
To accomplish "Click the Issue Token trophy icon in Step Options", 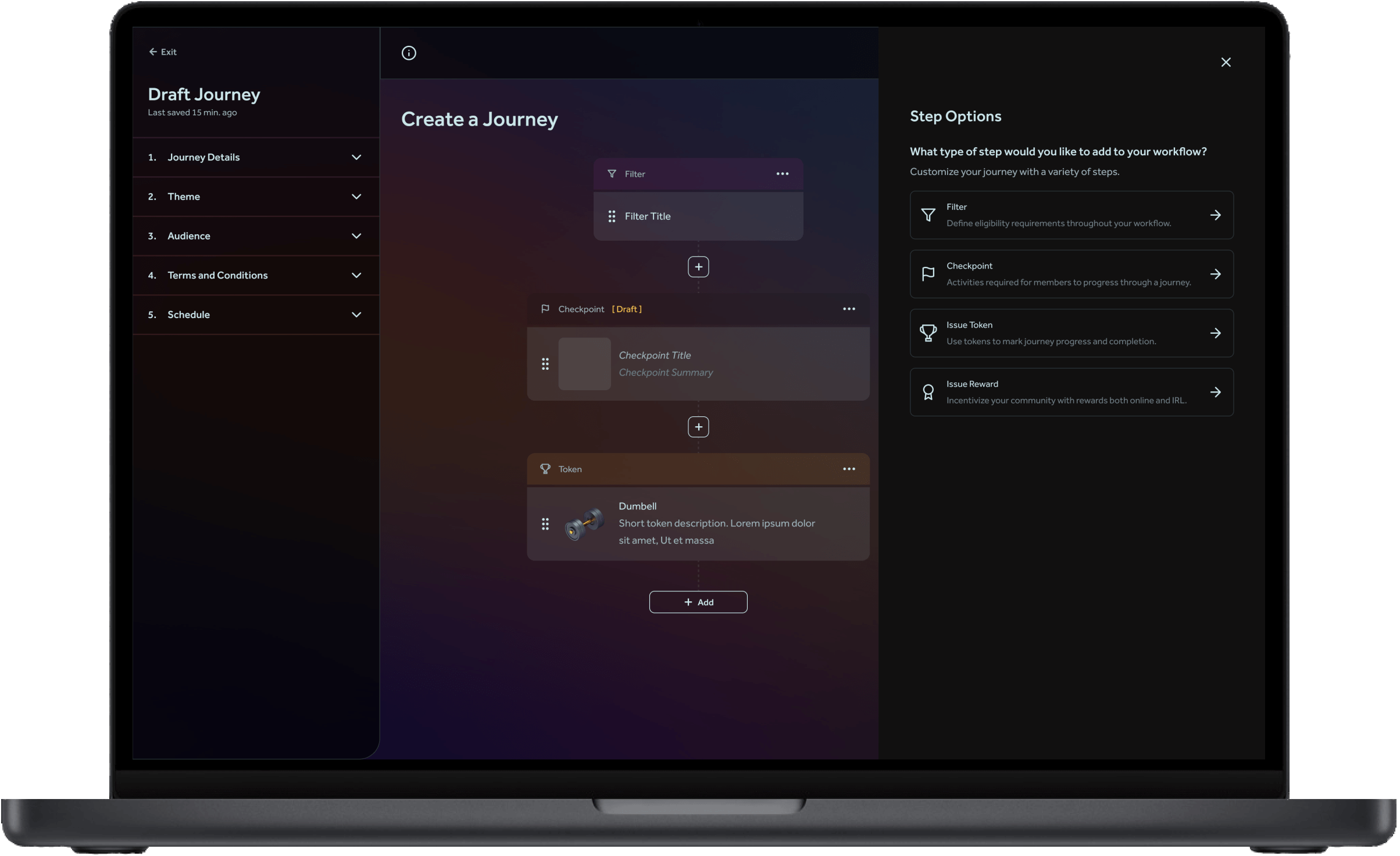I will 928,333.
